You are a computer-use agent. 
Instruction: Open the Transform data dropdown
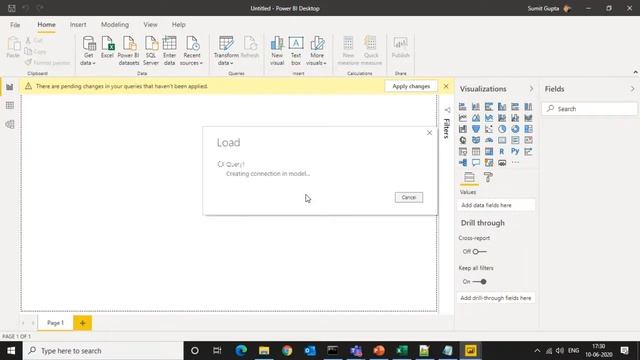(x=226, y=51)
